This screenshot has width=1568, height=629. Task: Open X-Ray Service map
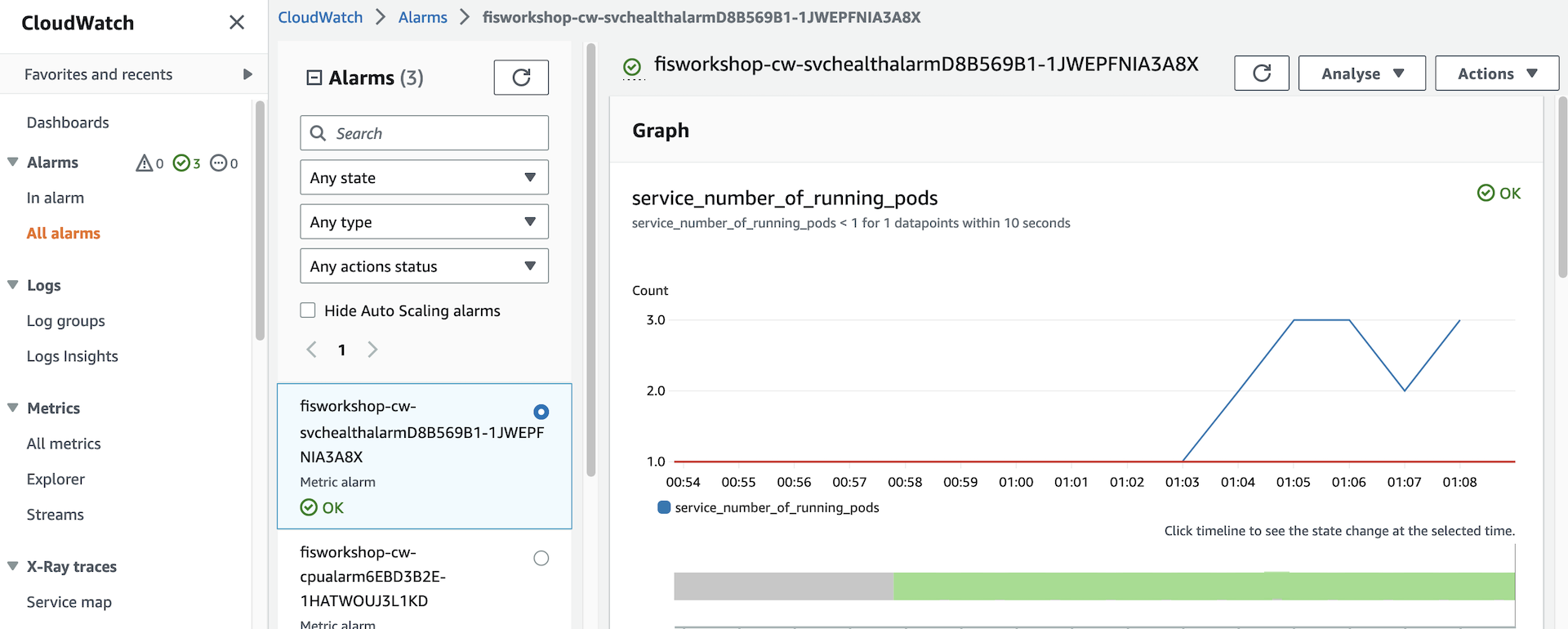click(x=69, y=602)
